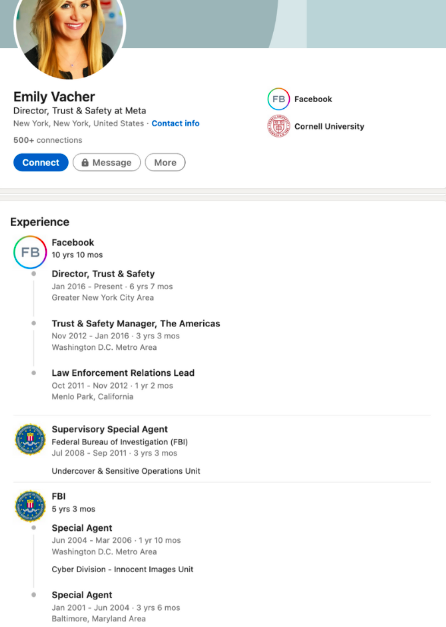
Task: Select Law Enforcement Relations Lead title
Action: click(x=123, y=373)
